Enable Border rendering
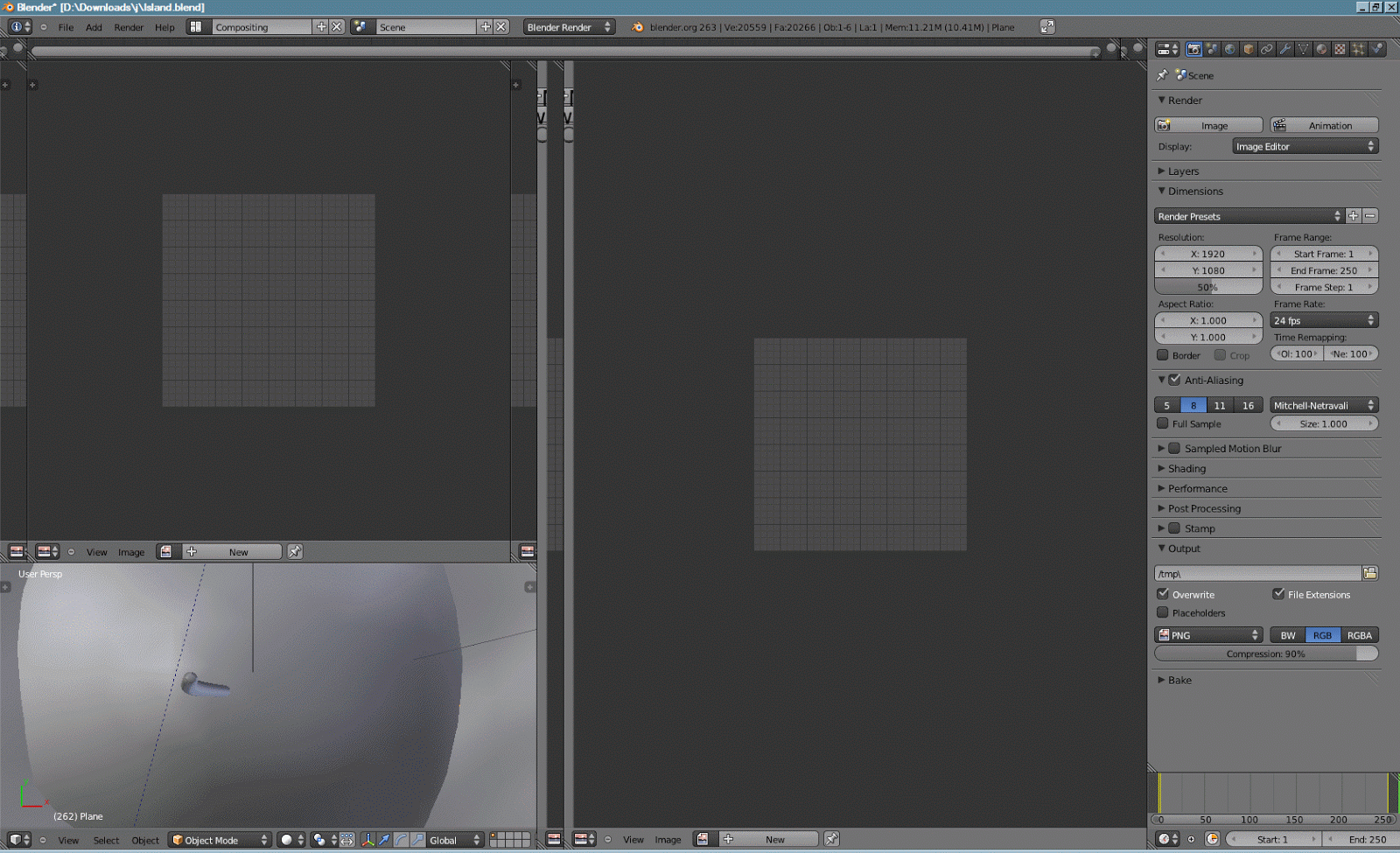Viewport: 1400px width, 853px height. coord(1163,355)
